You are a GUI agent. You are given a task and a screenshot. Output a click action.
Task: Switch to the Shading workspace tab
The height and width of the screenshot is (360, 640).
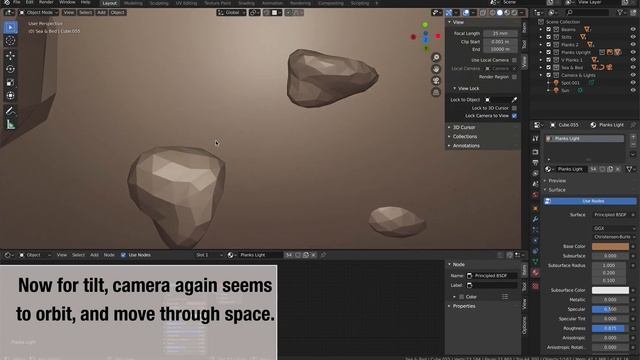click(246, 3)
